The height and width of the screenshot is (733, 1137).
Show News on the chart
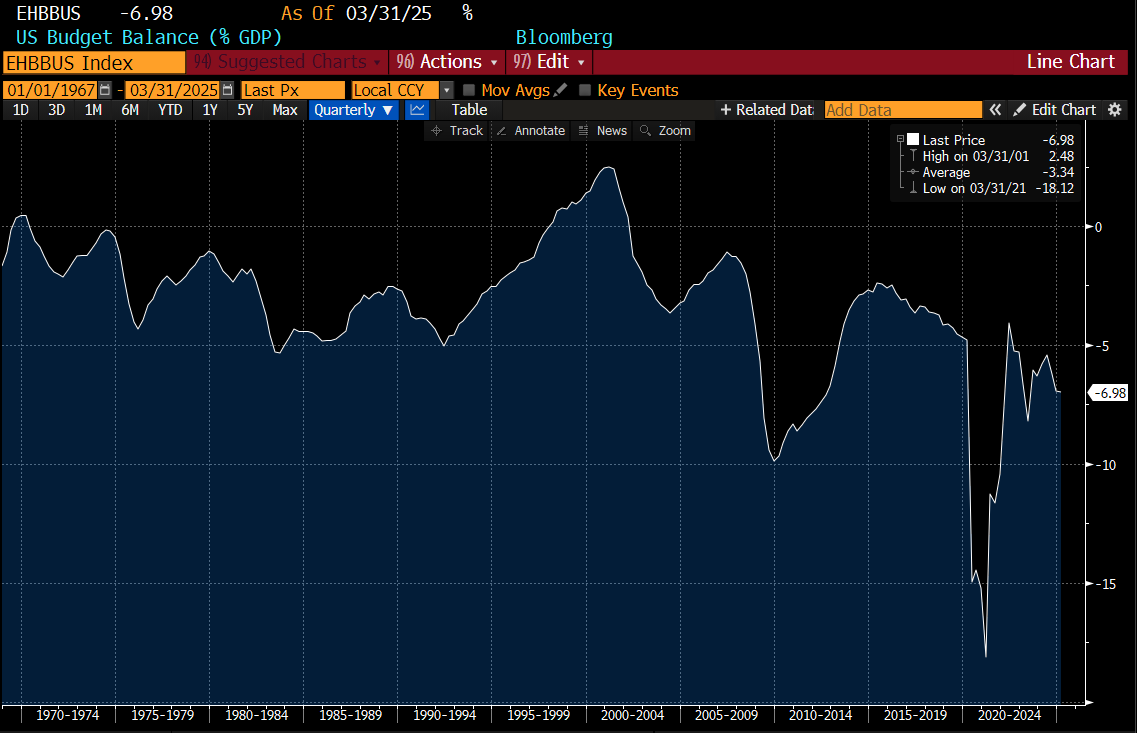click(603, 131)
